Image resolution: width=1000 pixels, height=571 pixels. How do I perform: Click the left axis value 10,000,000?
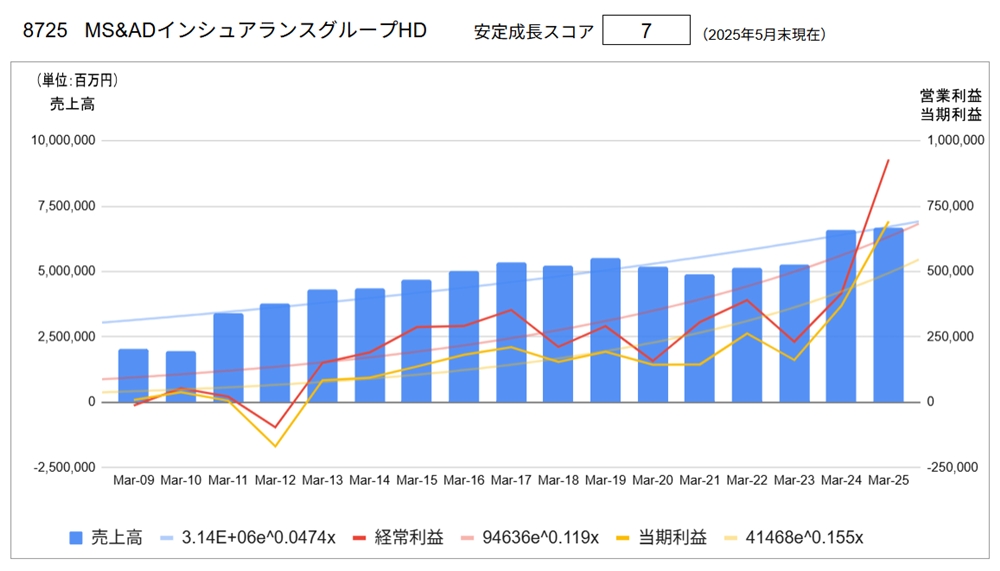coord(63,140)
